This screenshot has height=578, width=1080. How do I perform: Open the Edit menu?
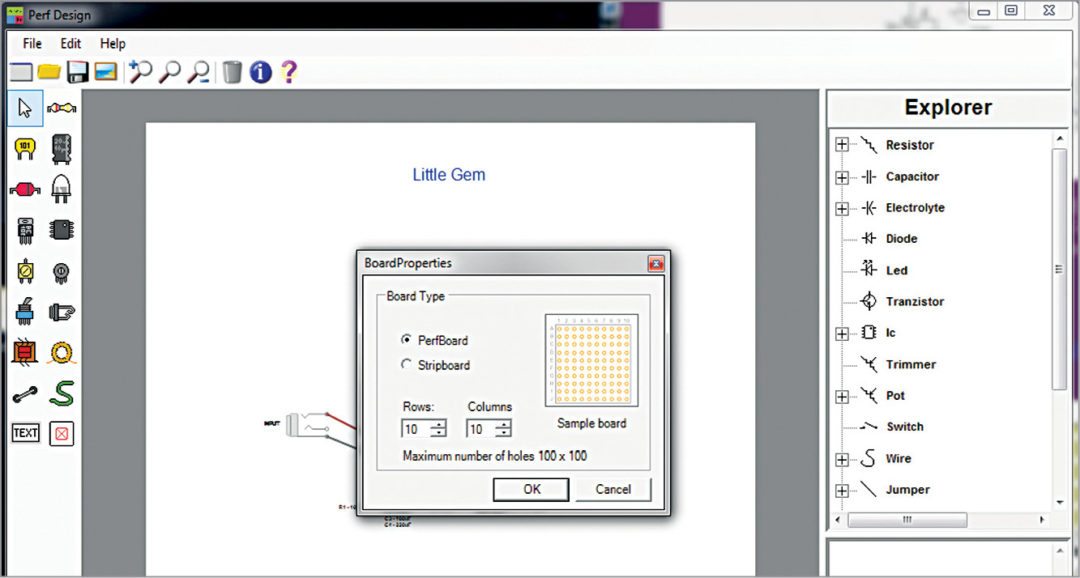[x=70, y=44]
